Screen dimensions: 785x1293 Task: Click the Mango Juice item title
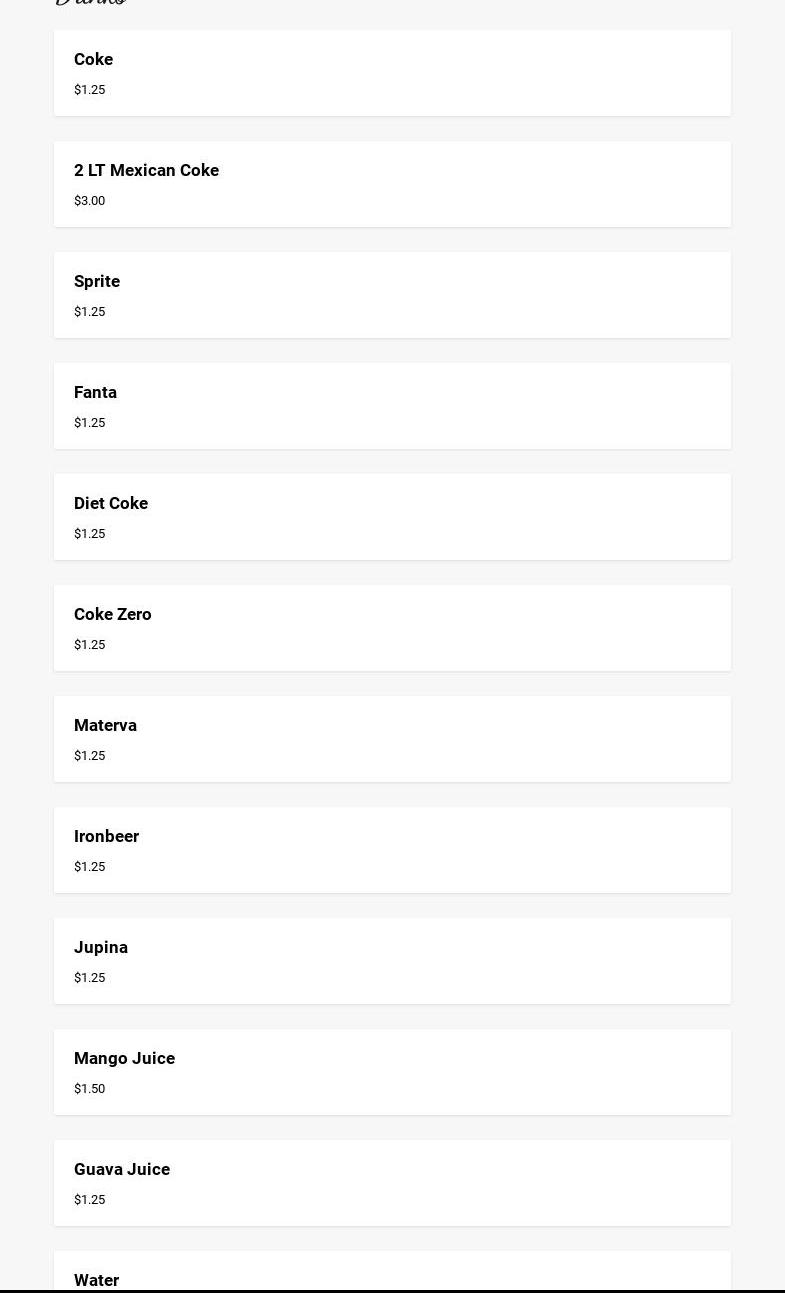124,1059
